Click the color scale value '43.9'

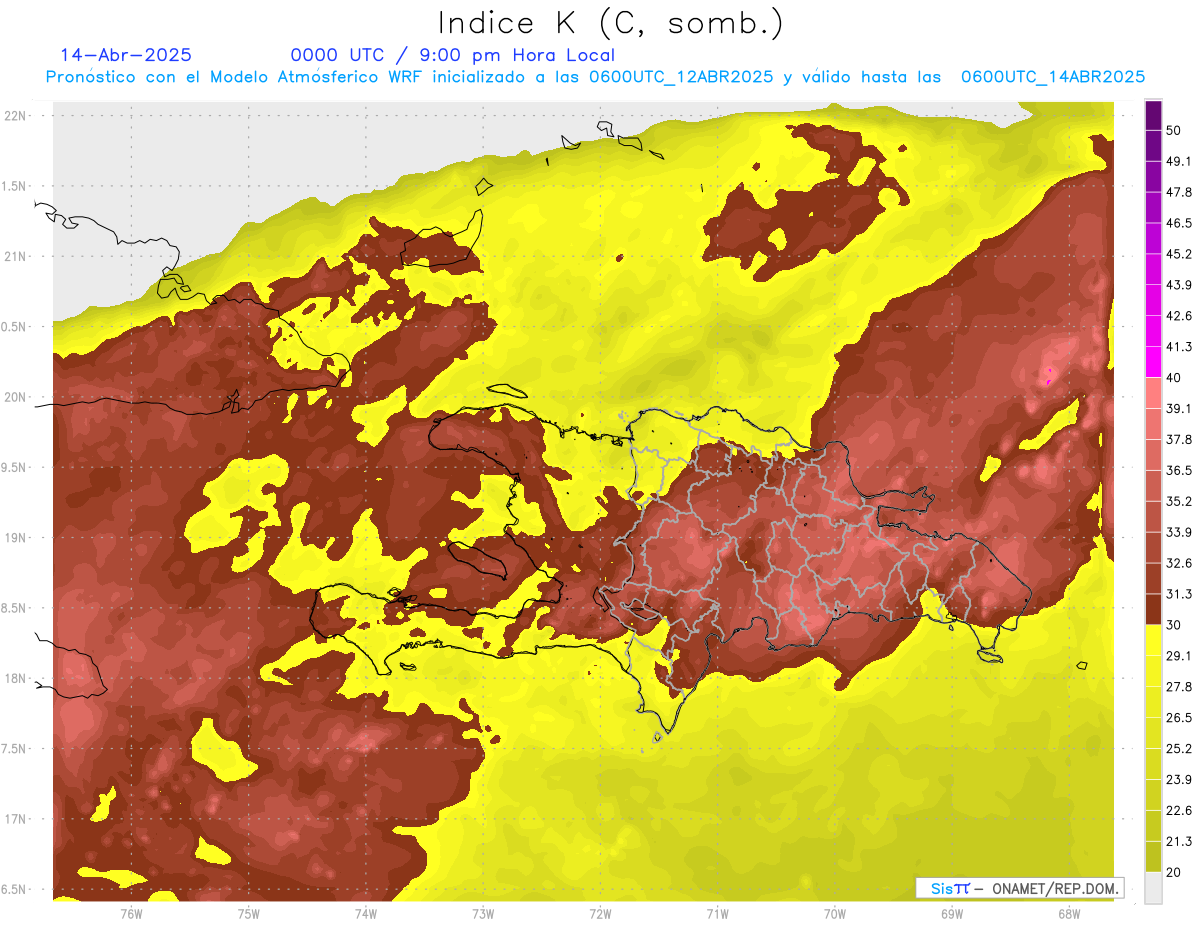click(x=1179, y=285)
